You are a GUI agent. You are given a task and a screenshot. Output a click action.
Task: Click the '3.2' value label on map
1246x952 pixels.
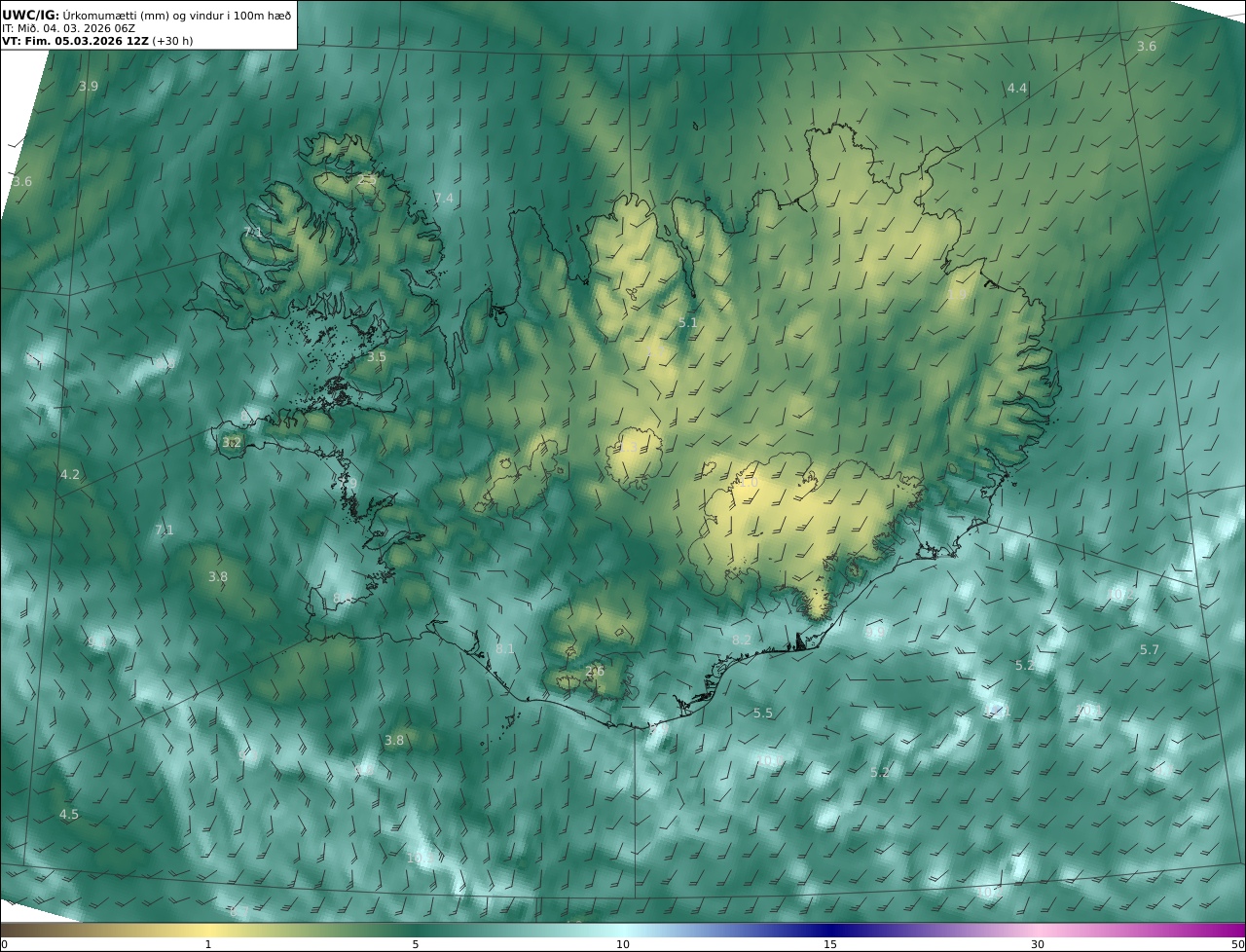(232, 442)
